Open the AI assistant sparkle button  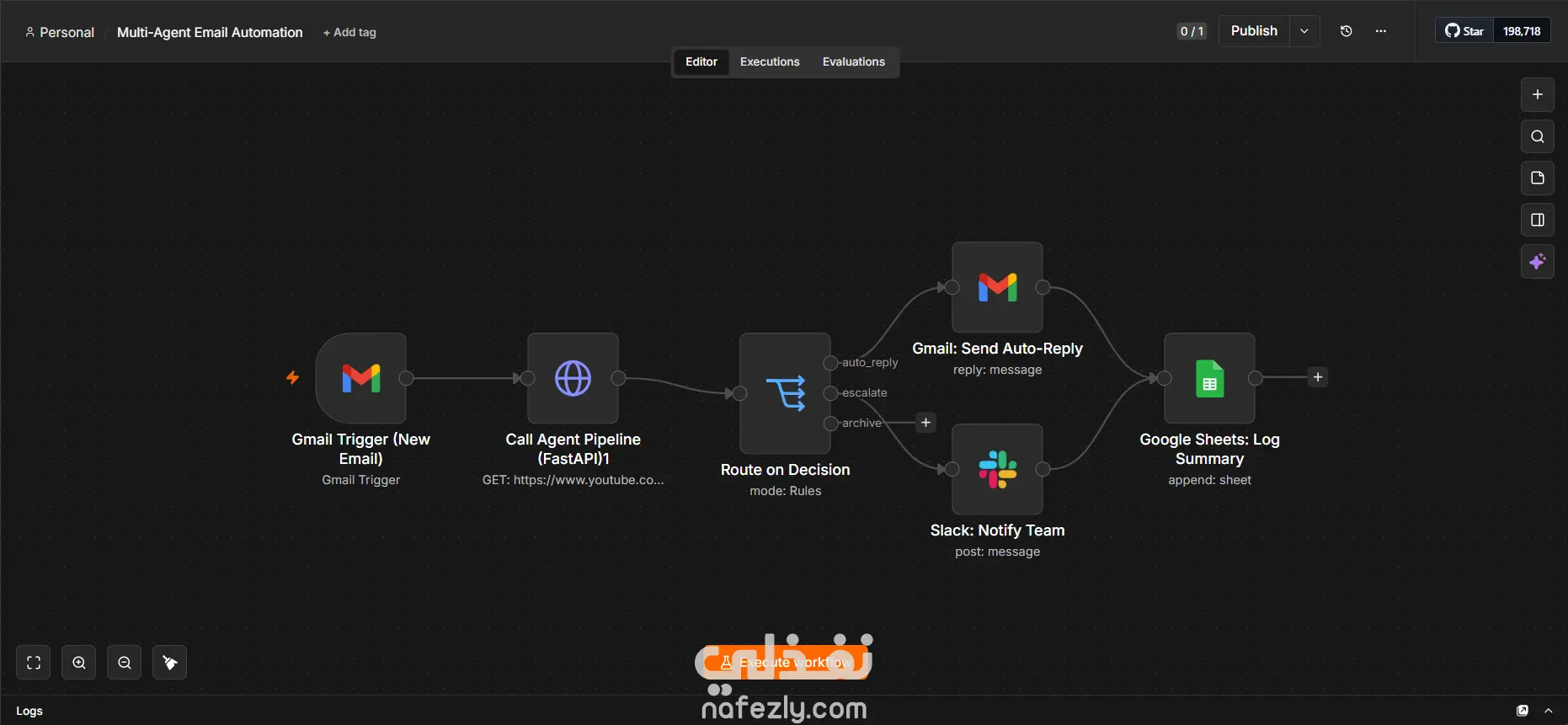click(1538, 262)
